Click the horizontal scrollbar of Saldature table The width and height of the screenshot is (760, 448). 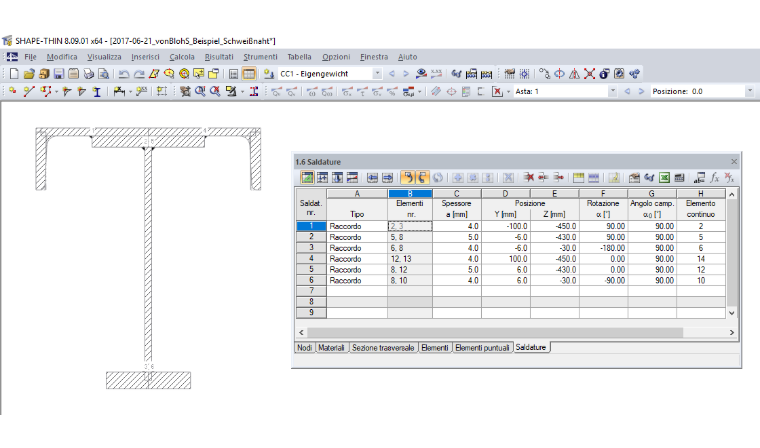495,332
